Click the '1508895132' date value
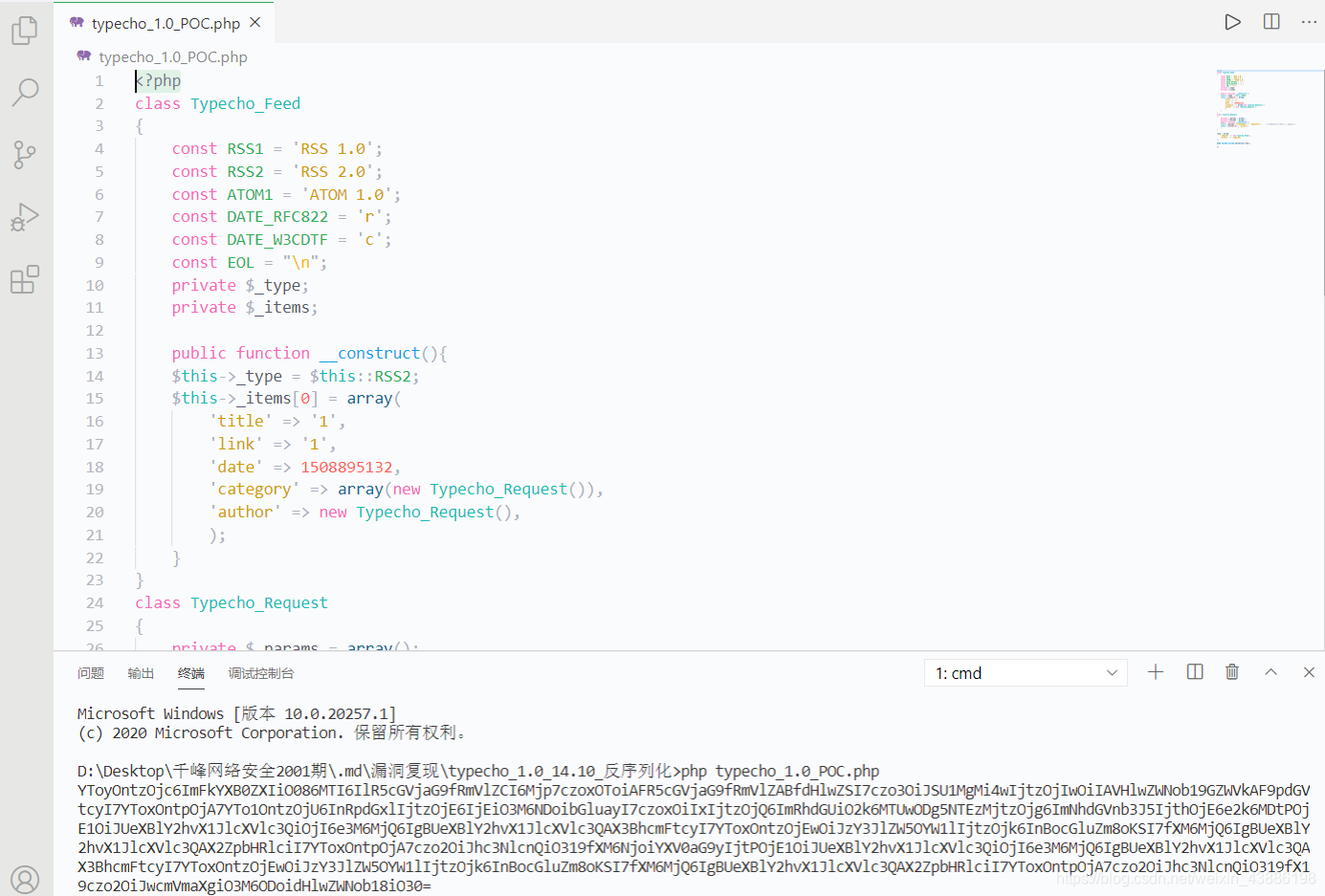This screenshot has width=1325, height=896. click(346, 467)
